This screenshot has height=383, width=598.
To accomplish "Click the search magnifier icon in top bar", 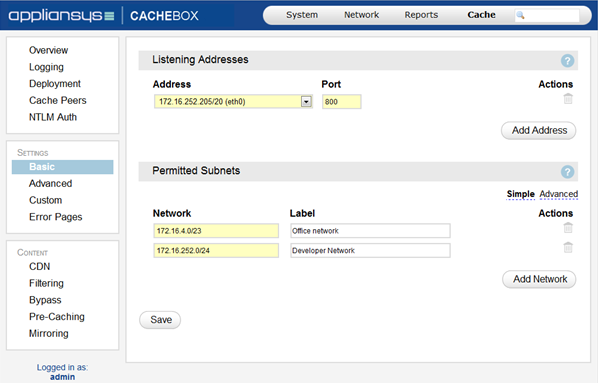I will 520,15.
